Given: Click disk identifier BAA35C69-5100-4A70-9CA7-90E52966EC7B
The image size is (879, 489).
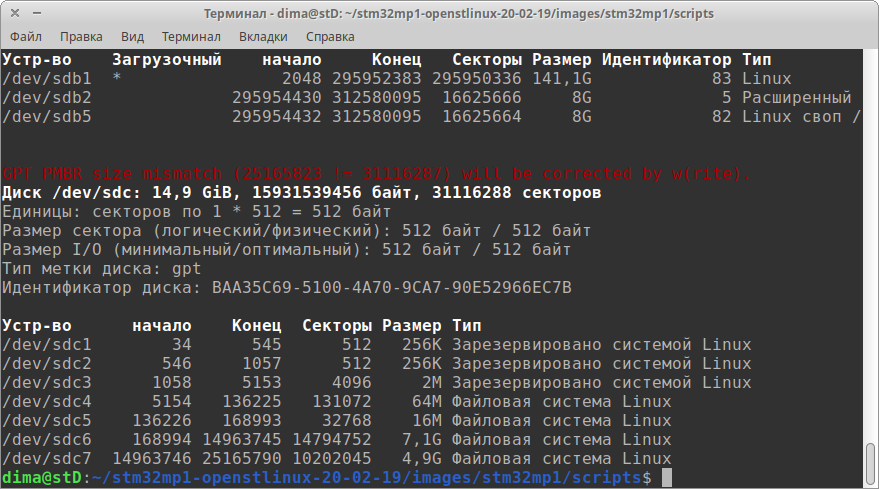Looking at the screenshot, I should point(392,288).
